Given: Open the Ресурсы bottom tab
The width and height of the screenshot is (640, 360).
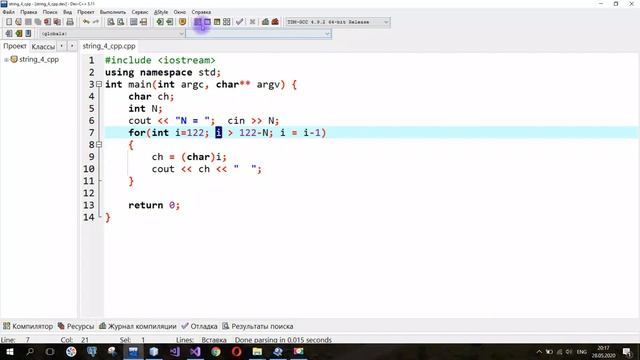Looking at the screenshot, I should (76, 326).
